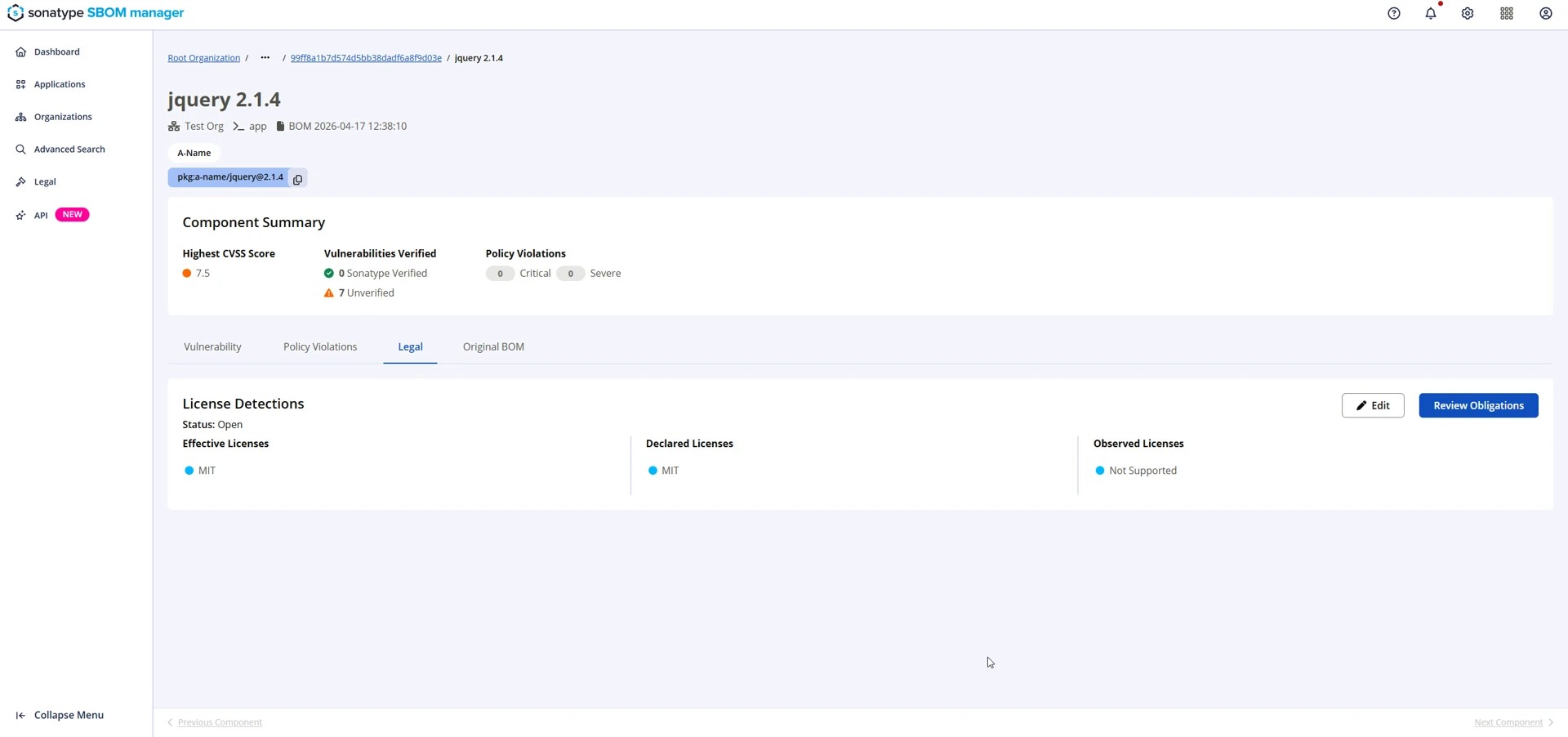Select the Legal tab
This screenshot has height=737, width=1568.
pyautogui.click(x=410, y=347)
